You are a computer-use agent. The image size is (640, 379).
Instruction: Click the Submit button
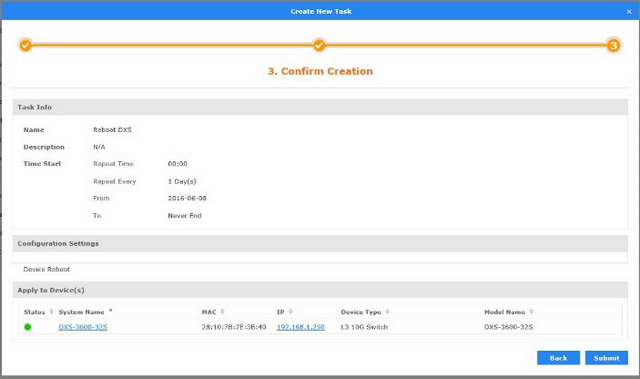tap(606, 358)
